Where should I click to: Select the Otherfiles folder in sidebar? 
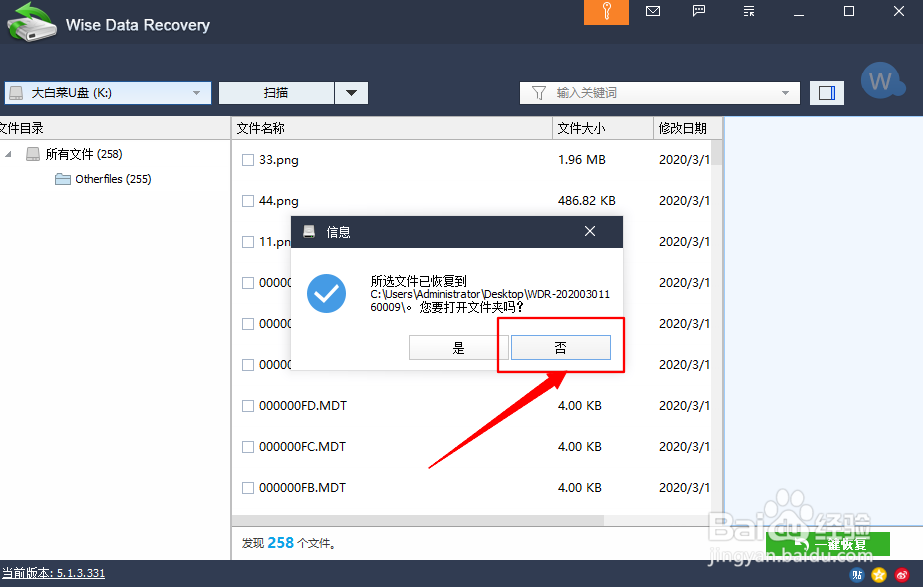103,179
